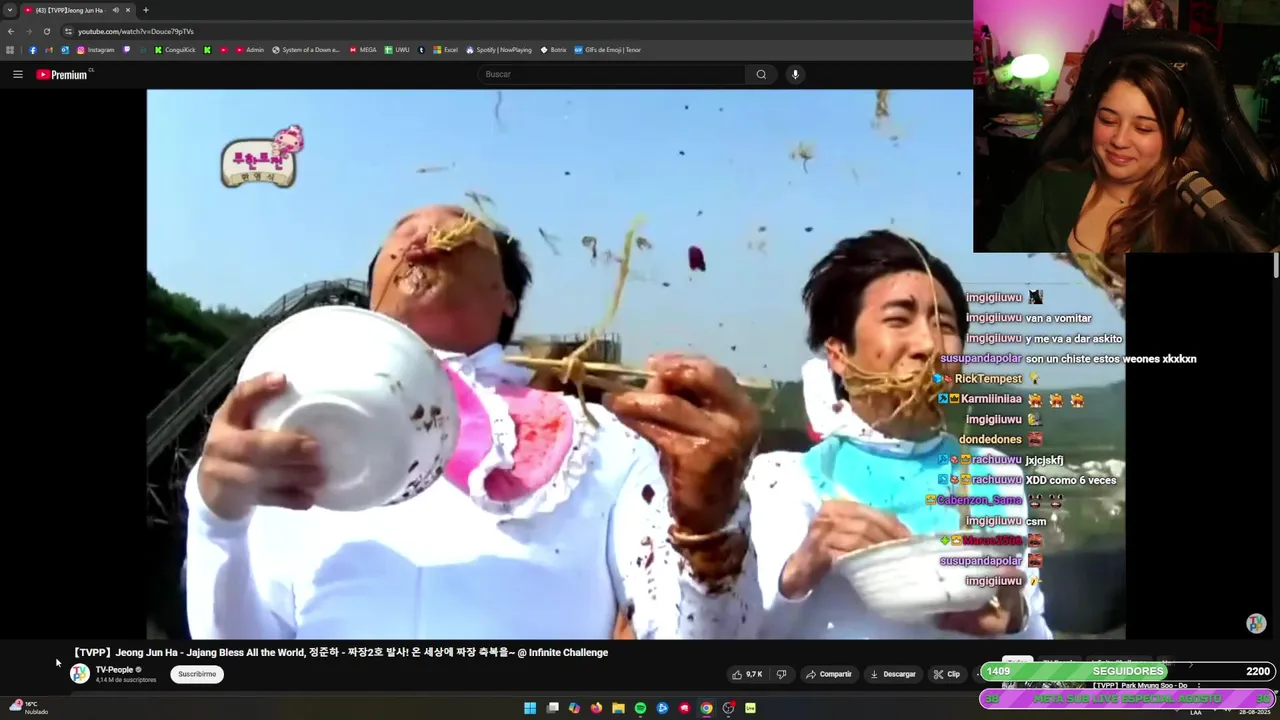Open the Excel bookmark
The image size is (1280, 720).
coord(445,50)
